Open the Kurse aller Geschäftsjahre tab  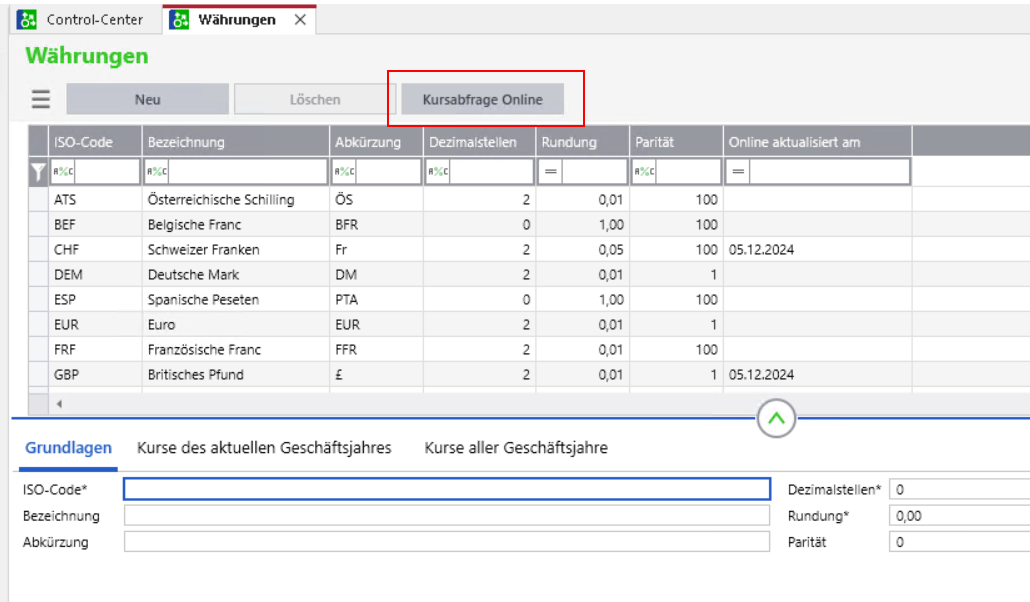(x=516, y=448)
